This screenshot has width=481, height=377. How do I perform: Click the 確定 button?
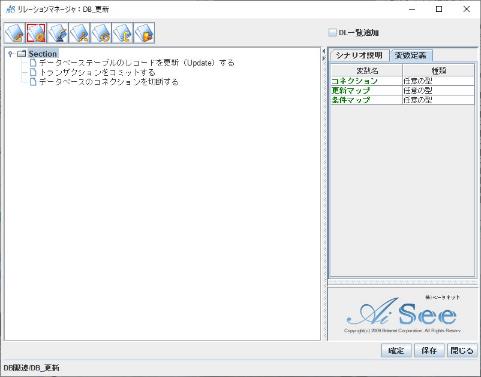[396, 350]
